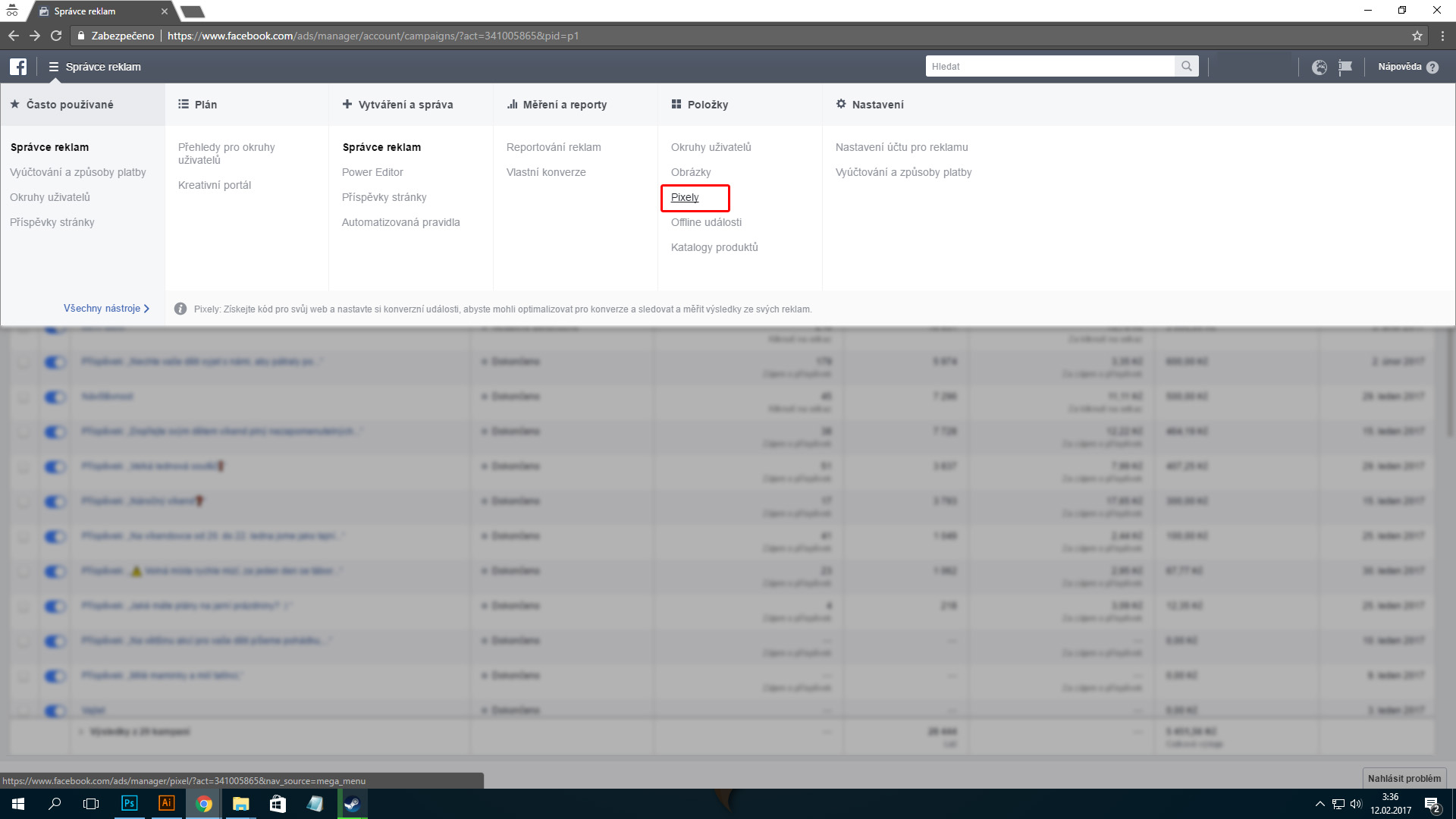Click the Nastavení column heading

869,105
